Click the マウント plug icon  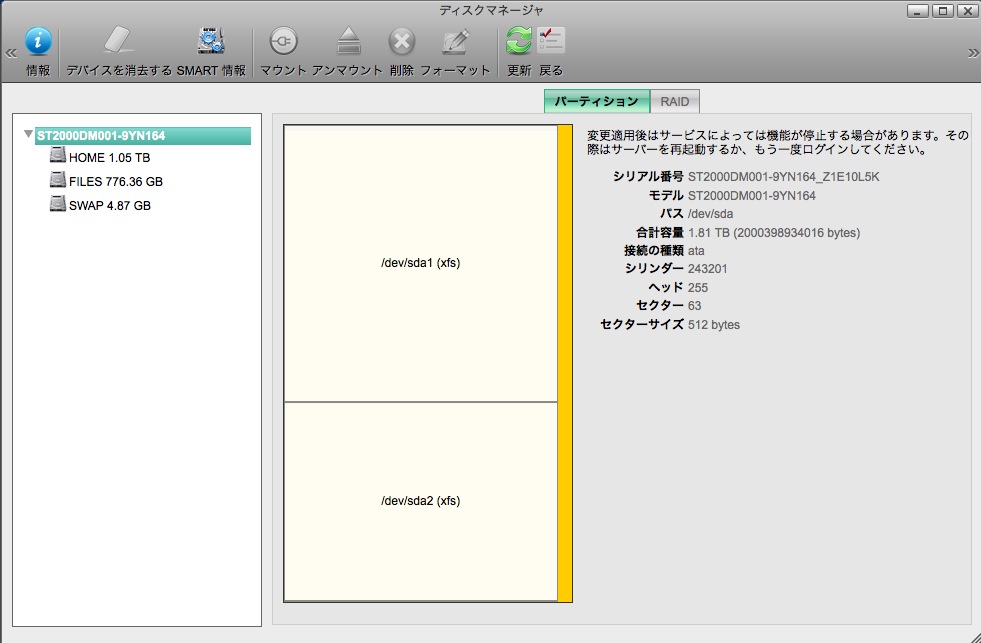pos(283,42)
